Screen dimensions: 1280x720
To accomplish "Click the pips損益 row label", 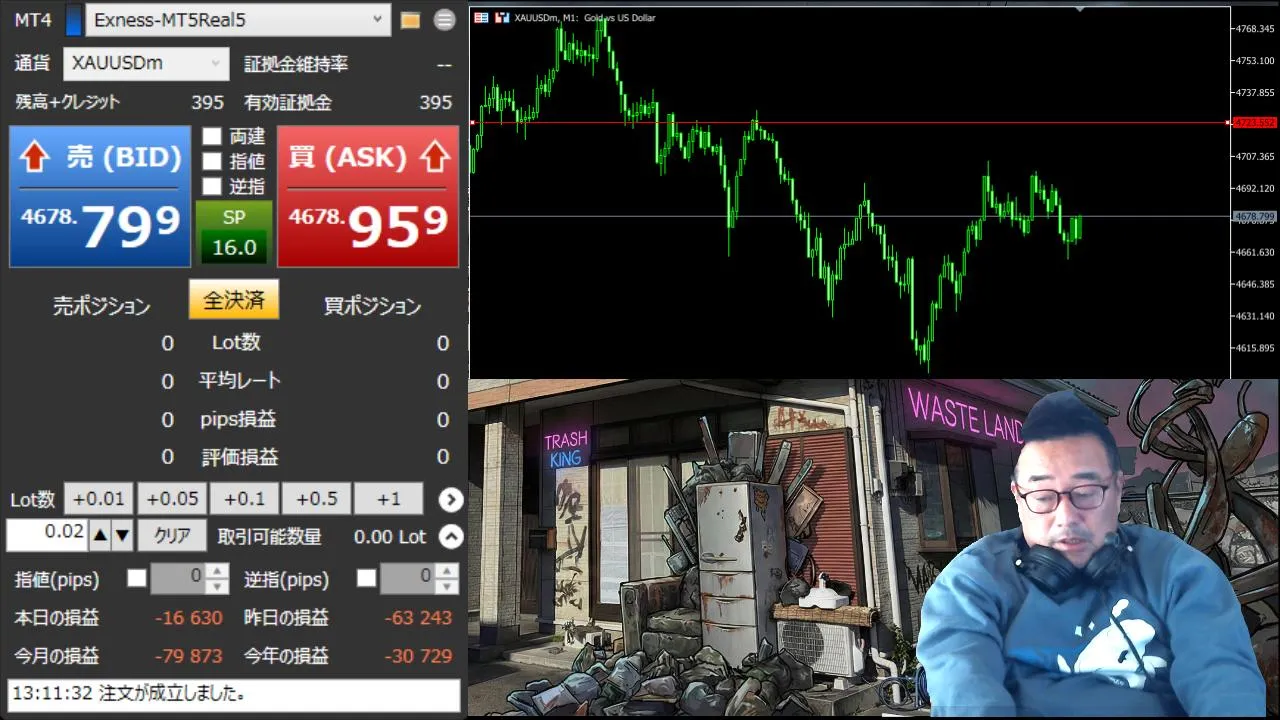I will click(x=238, y=419).
